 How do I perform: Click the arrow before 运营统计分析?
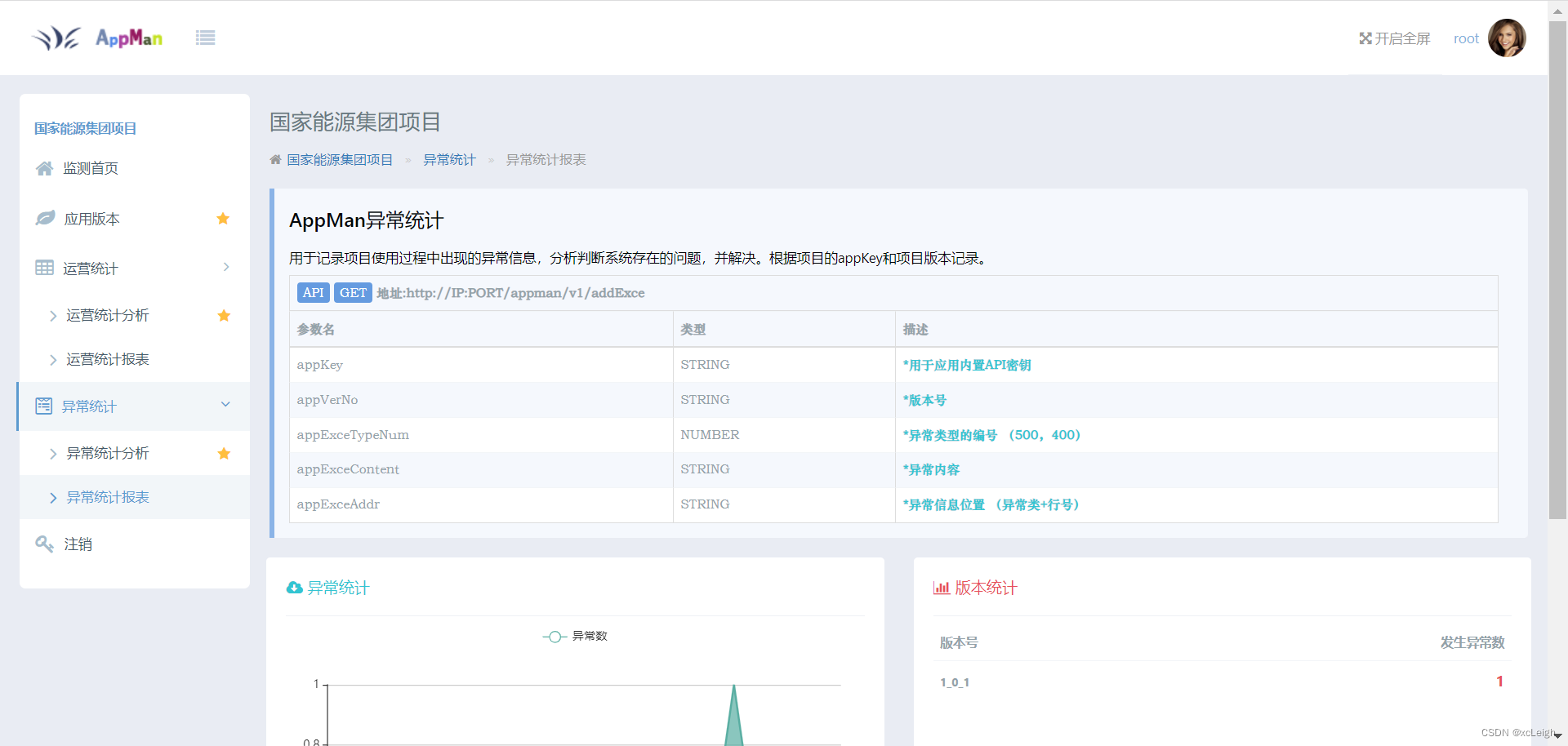[x=53, y=316]
